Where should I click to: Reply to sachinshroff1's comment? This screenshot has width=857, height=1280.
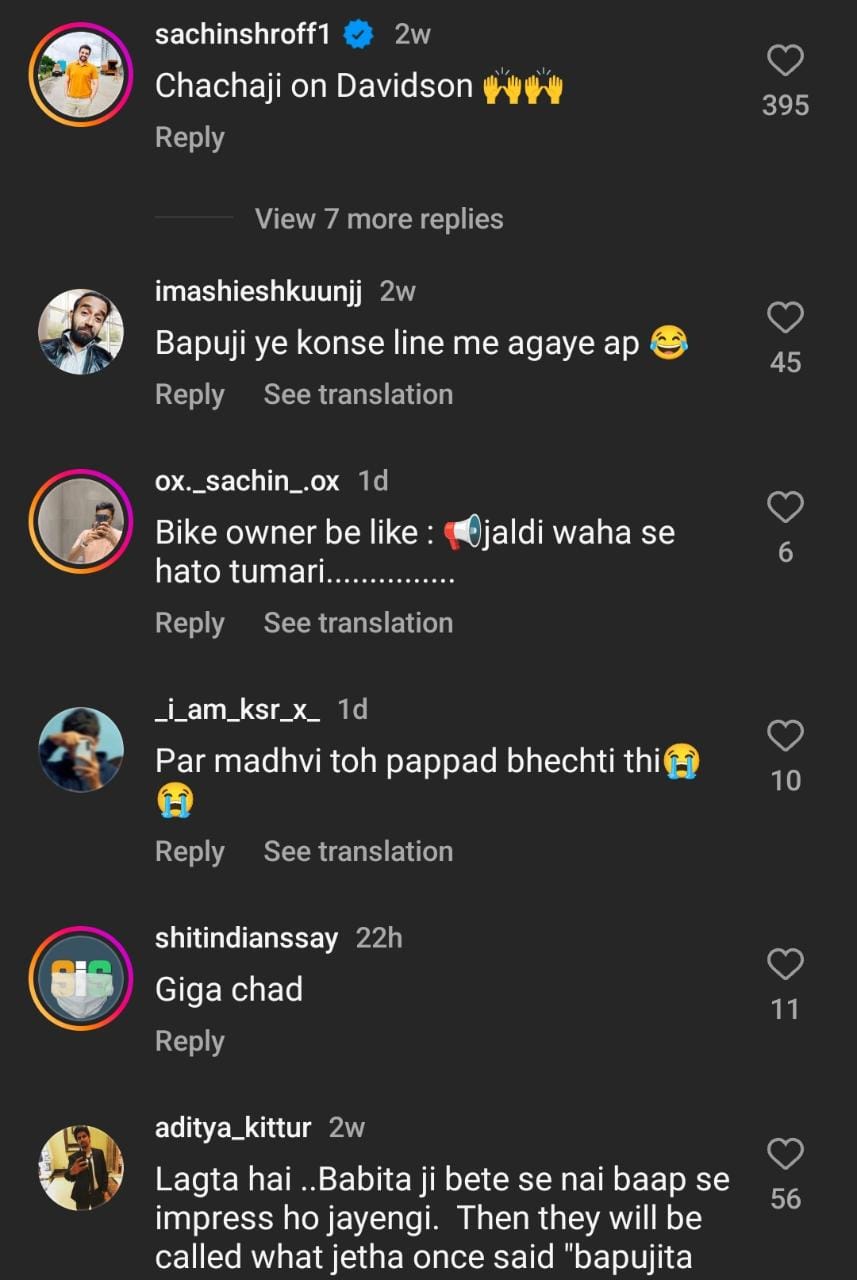pos(189,137)
